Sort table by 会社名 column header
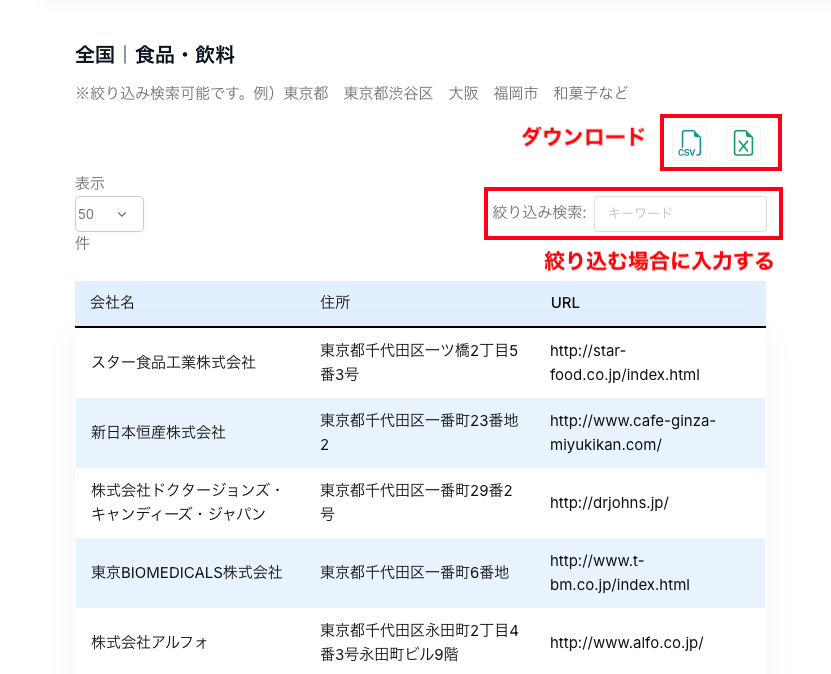The height and width of the screenshot is (674, 831). (113, 303)
